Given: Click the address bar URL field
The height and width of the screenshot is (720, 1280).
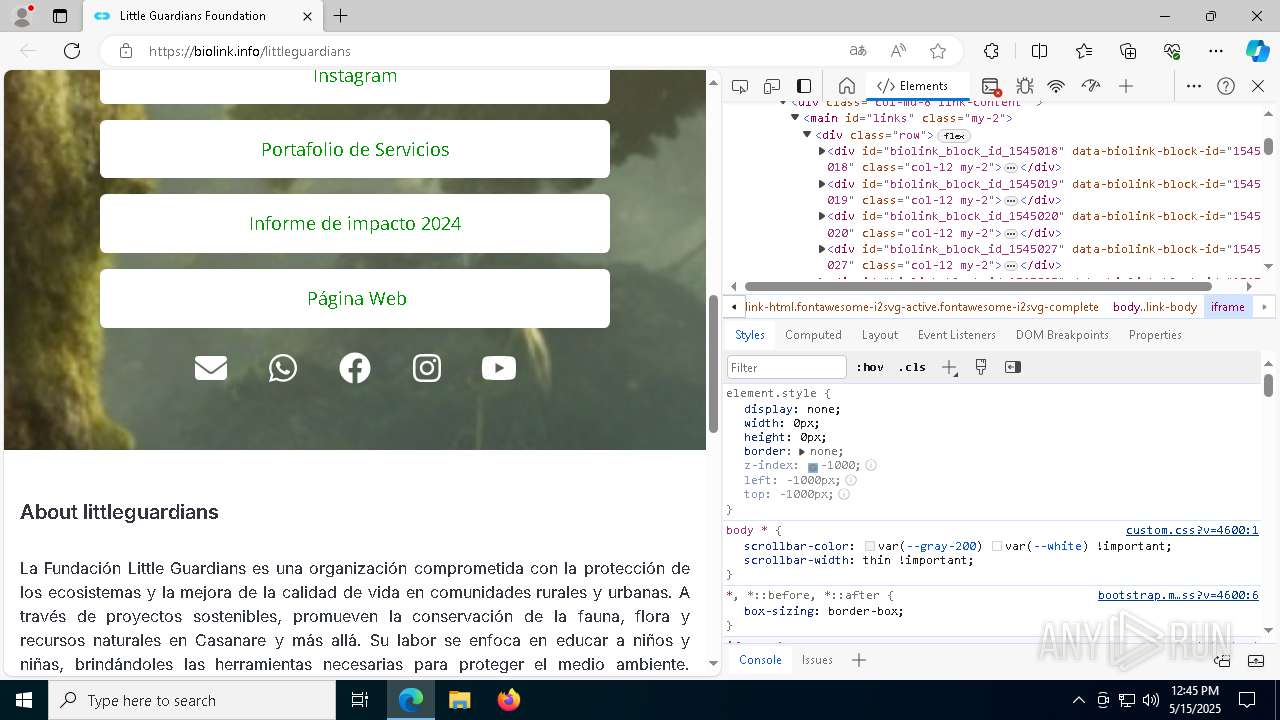Looking at the screenshot, I should (490, 51).
